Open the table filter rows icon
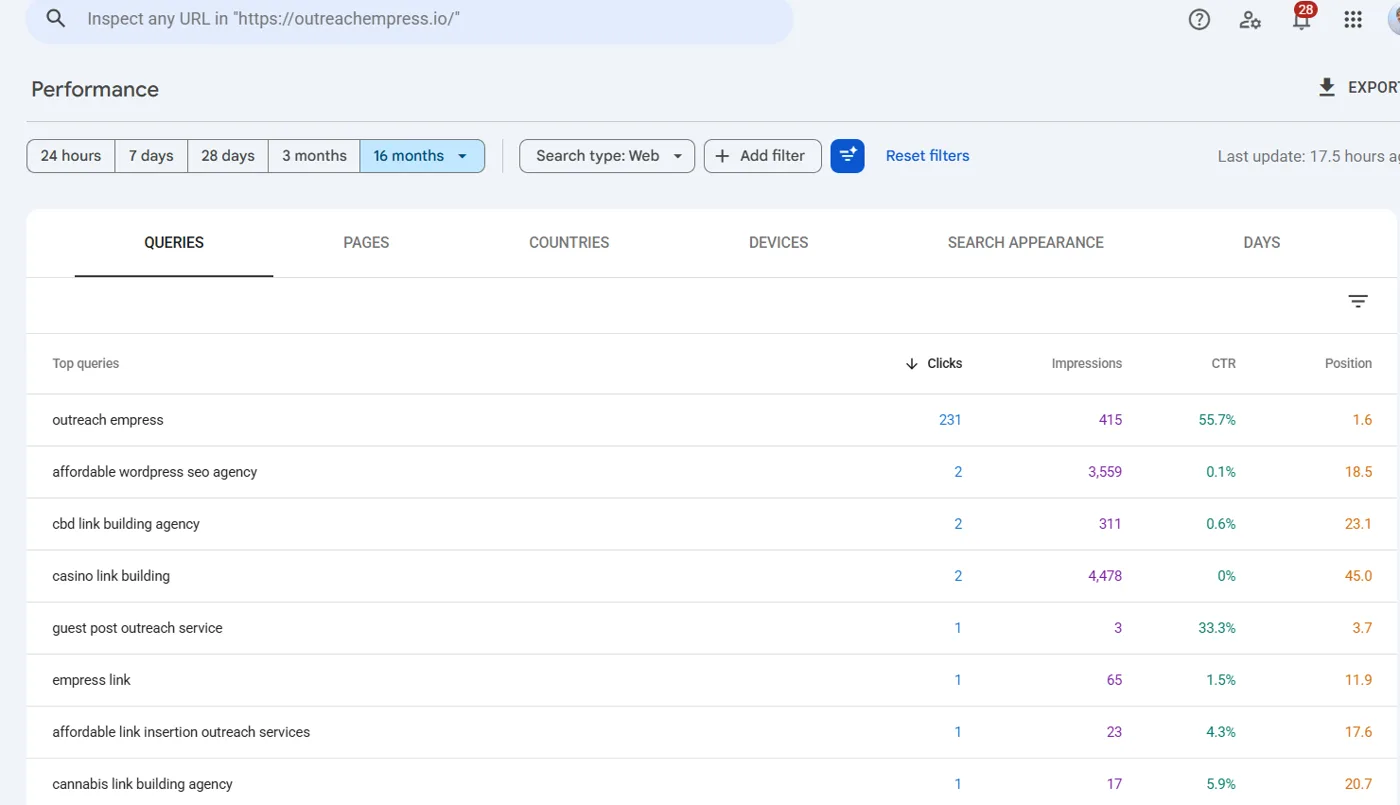 click(1358, 301)
